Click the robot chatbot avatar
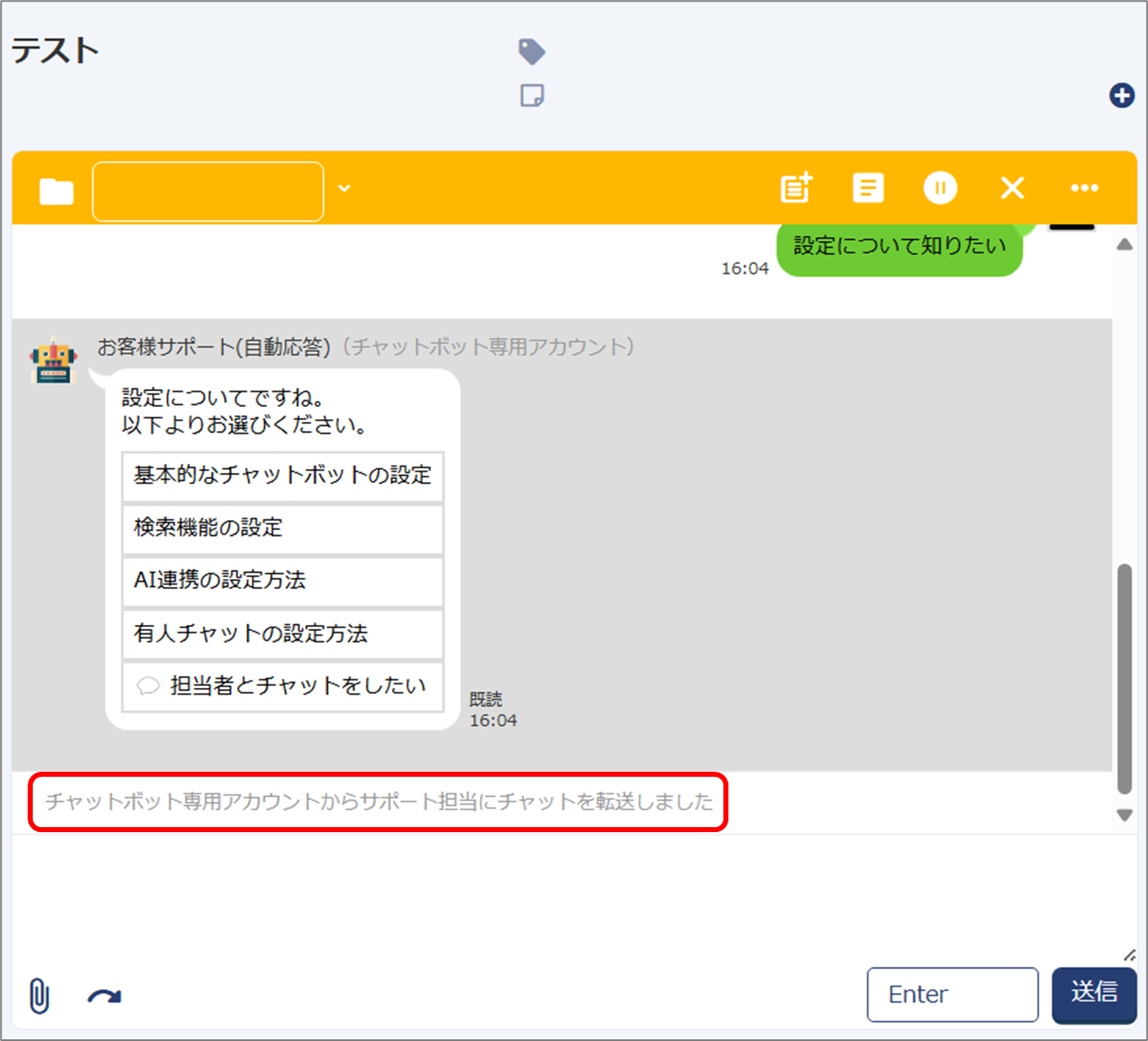The height and width of the screenshot is (1041, 1148). pos(54,361)
